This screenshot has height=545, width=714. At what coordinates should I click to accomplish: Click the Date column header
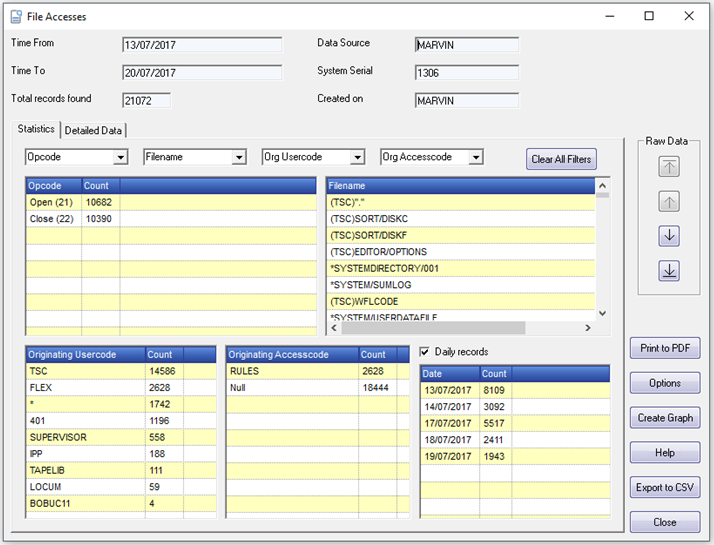(x=450, y=374)
